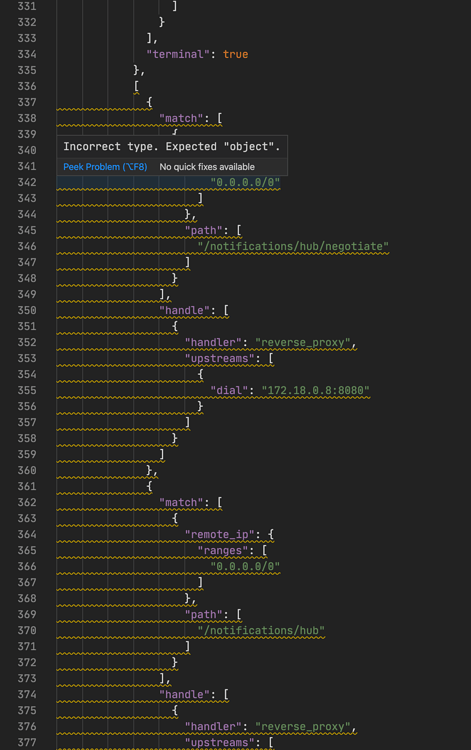Image resolution: width=471 pixels, height=750 pixels.
Task: Click the "/notifications/hub/negotiate" string
Action: coord(293,246)
